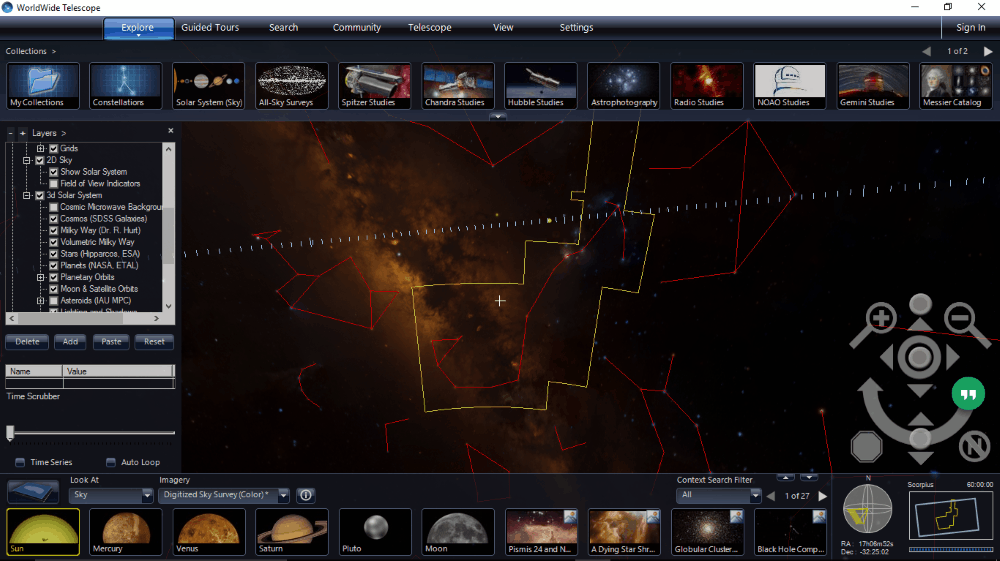This screenshot has height=561, width=1000.
Task: Open the Context Search Filter dropdown
Action: pos(719,495)
